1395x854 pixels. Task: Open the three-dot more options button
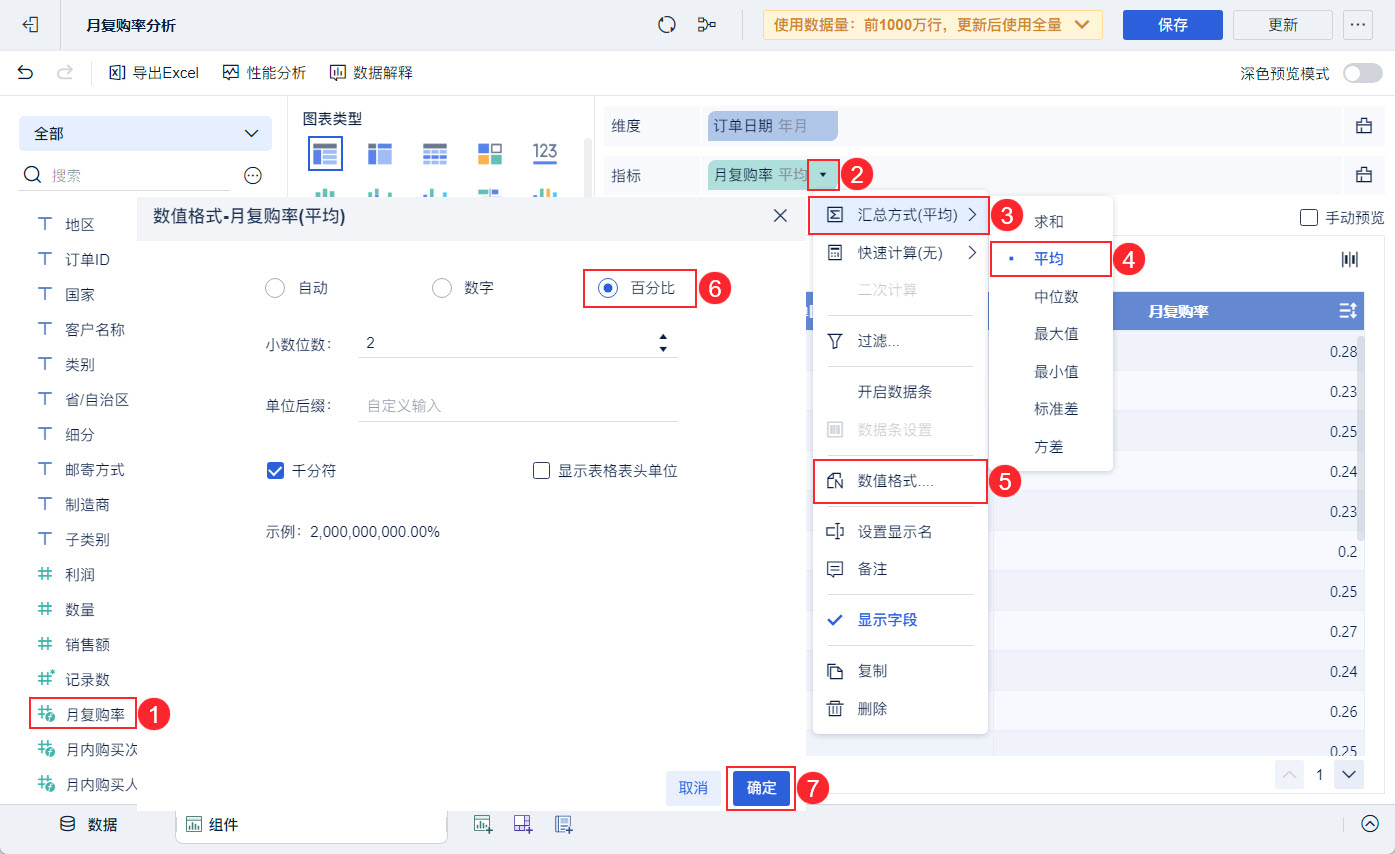pyautogui.click(x=1357, y=25)
